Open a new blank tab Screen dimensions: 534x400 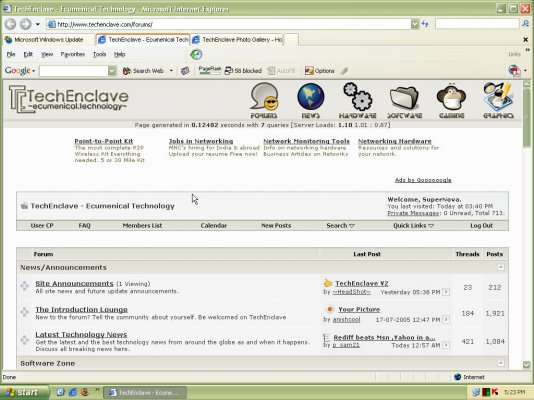291,40
